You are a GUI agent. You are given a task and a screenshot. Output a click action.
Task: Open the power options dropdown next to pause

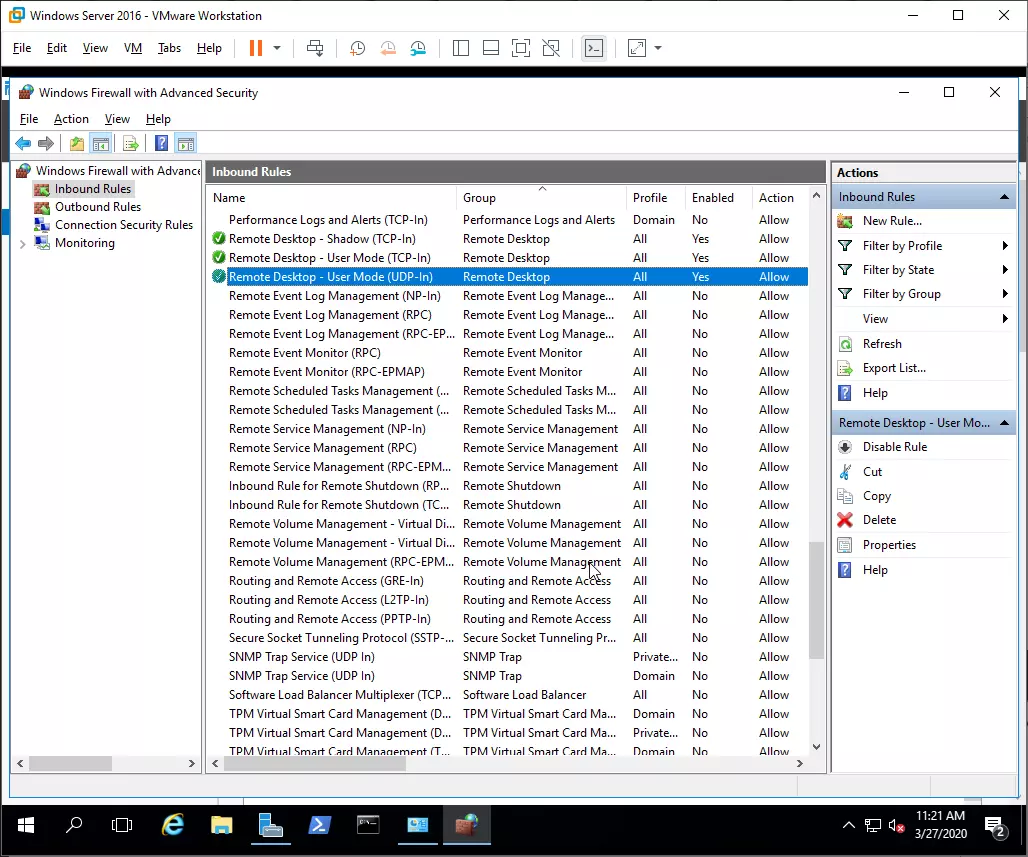pos(277,48)
